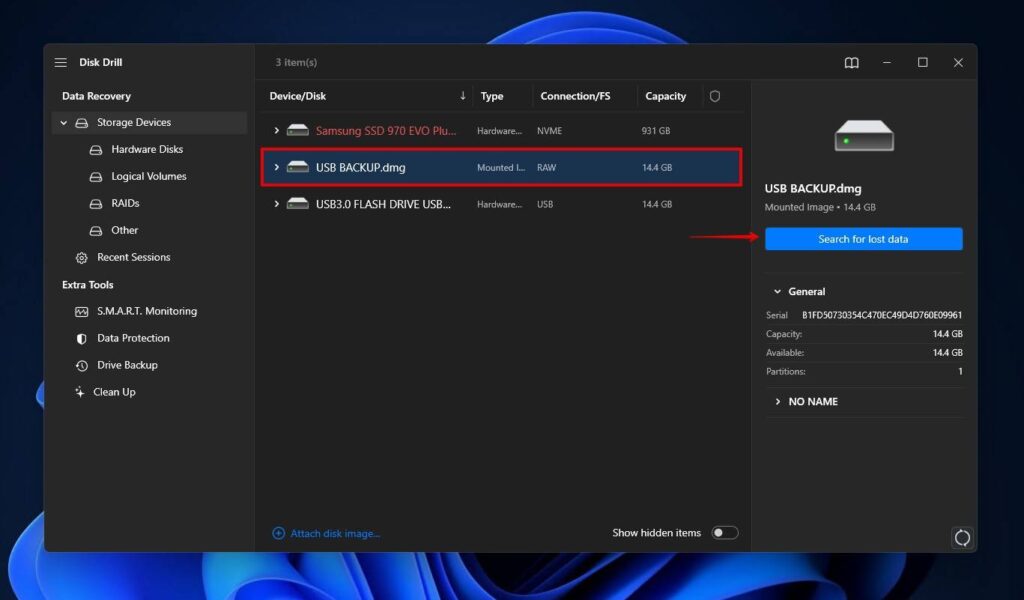Expand the NO NAME partition details
This screenshot has width=1024, height=600.
pyautogui.click(x=778, y=400)
